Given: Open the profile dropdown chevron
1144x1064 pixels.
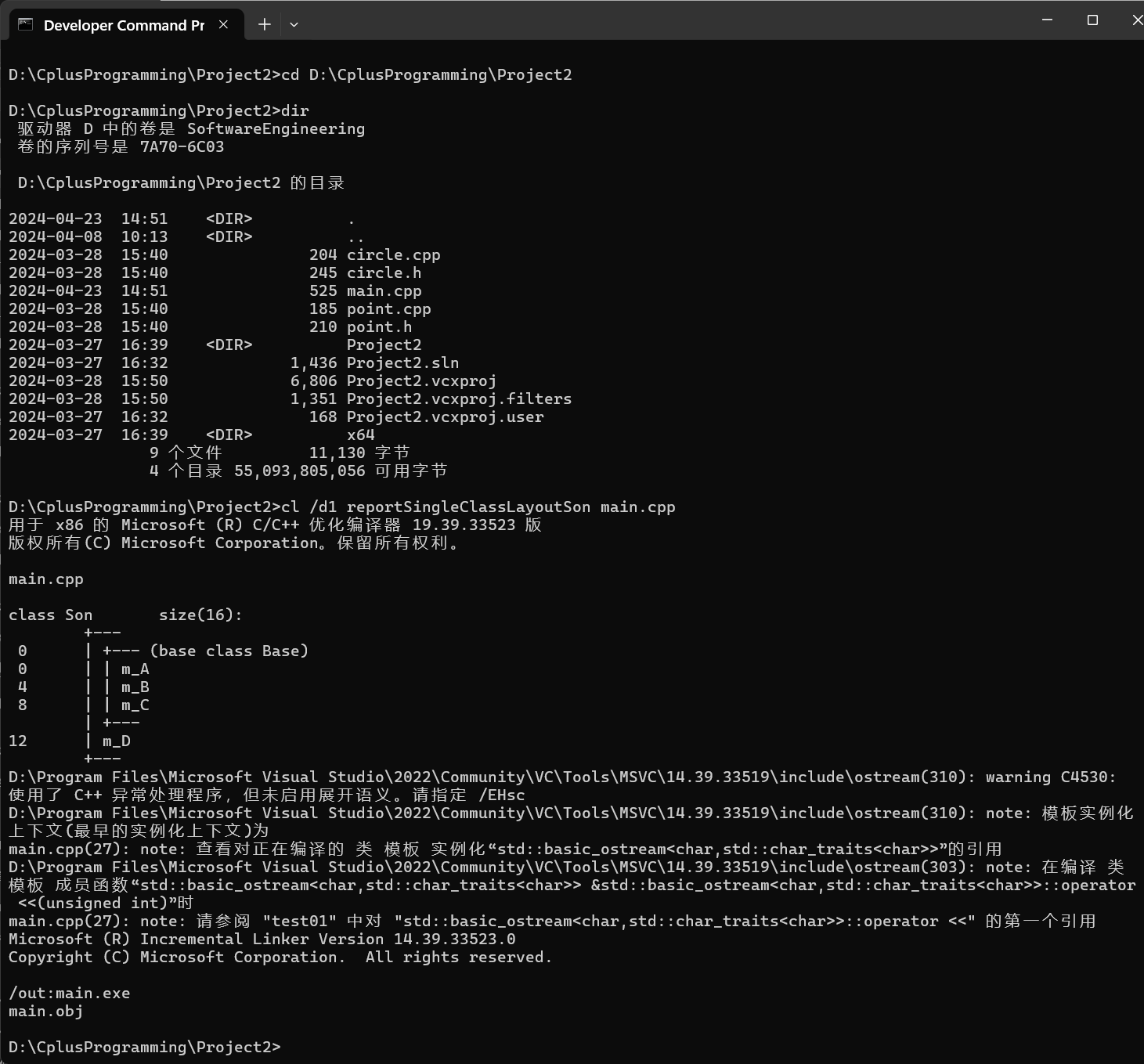Looking at the screenshot, I should click(294, 25).
